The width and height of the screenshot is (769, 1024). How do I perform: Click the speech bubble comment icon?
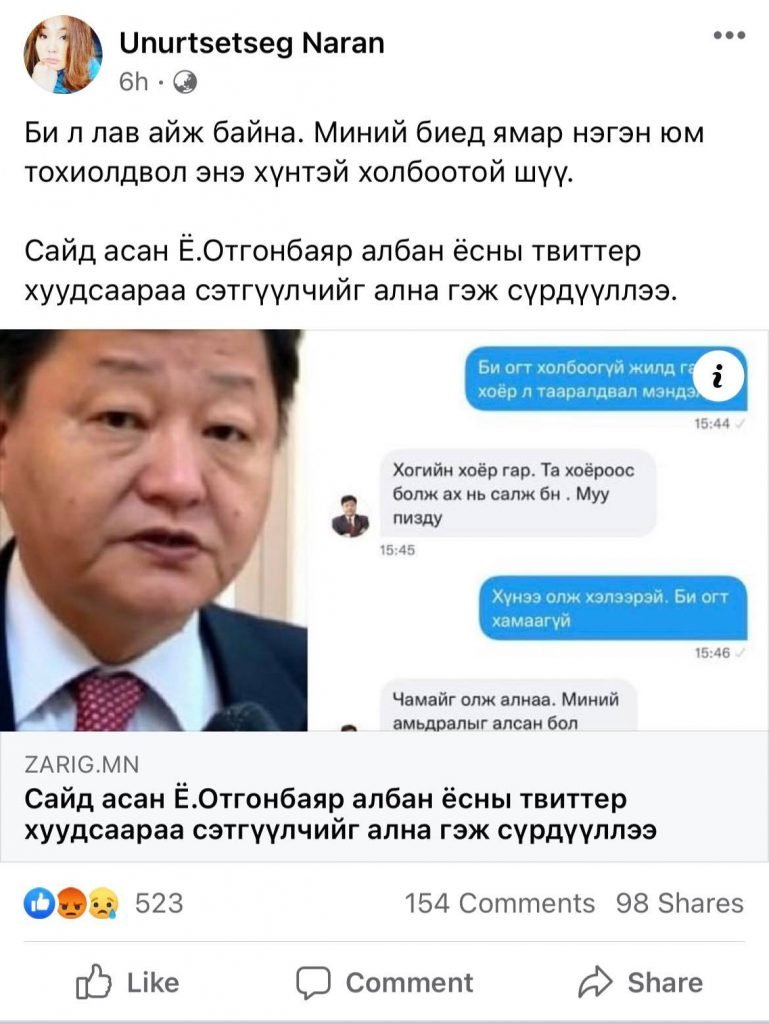coord(313,982)
